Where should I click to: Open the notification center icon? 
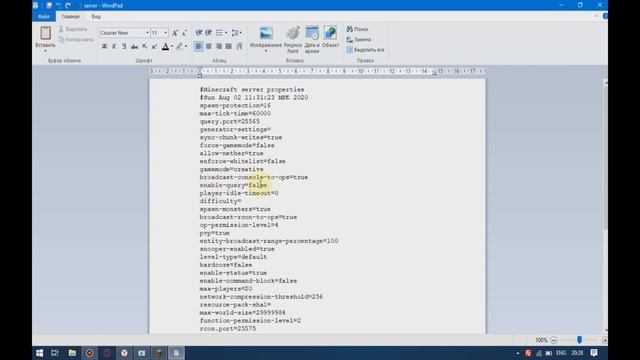594,353
